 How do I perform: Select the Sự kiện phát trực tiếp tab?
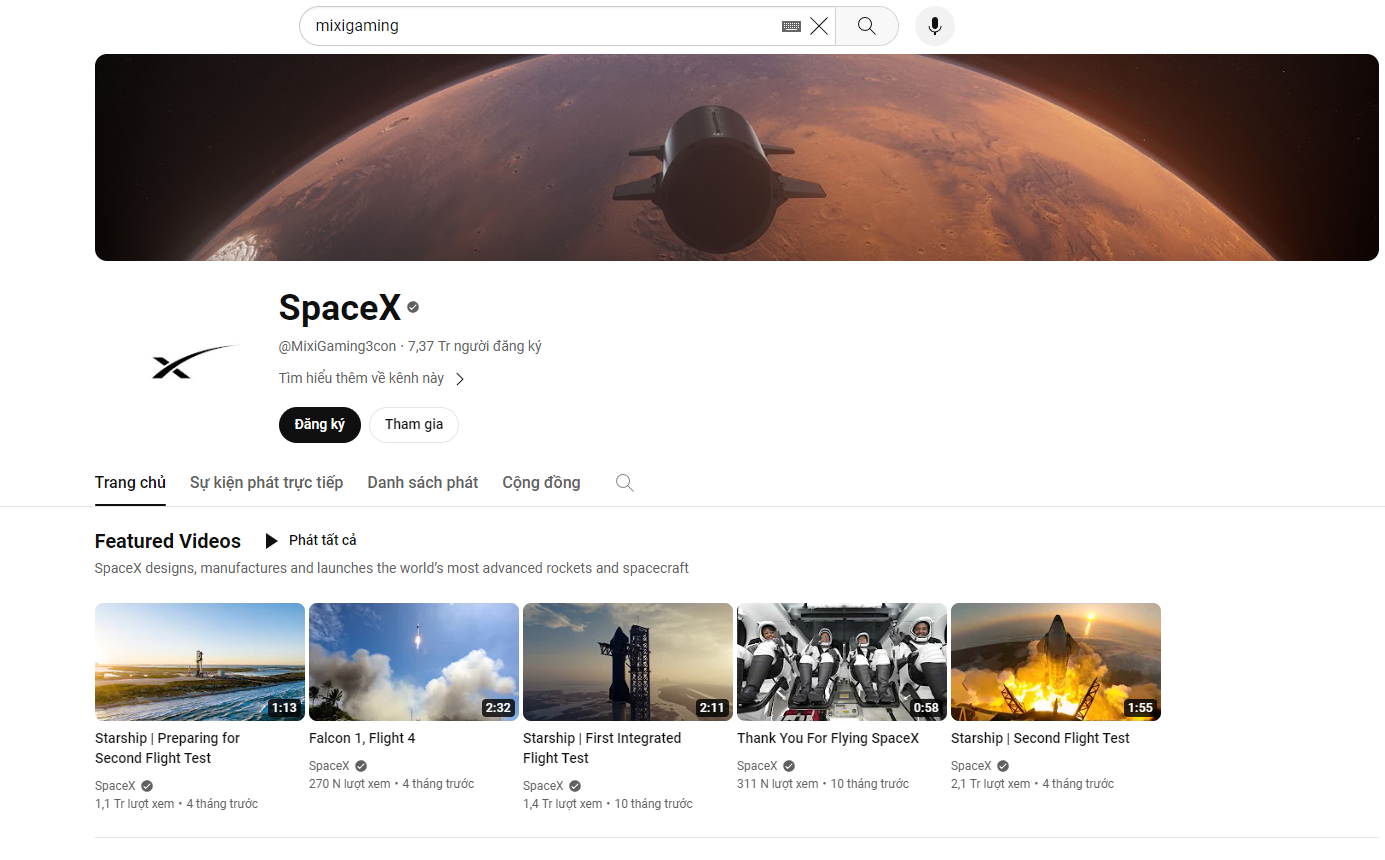pos(266,482)
